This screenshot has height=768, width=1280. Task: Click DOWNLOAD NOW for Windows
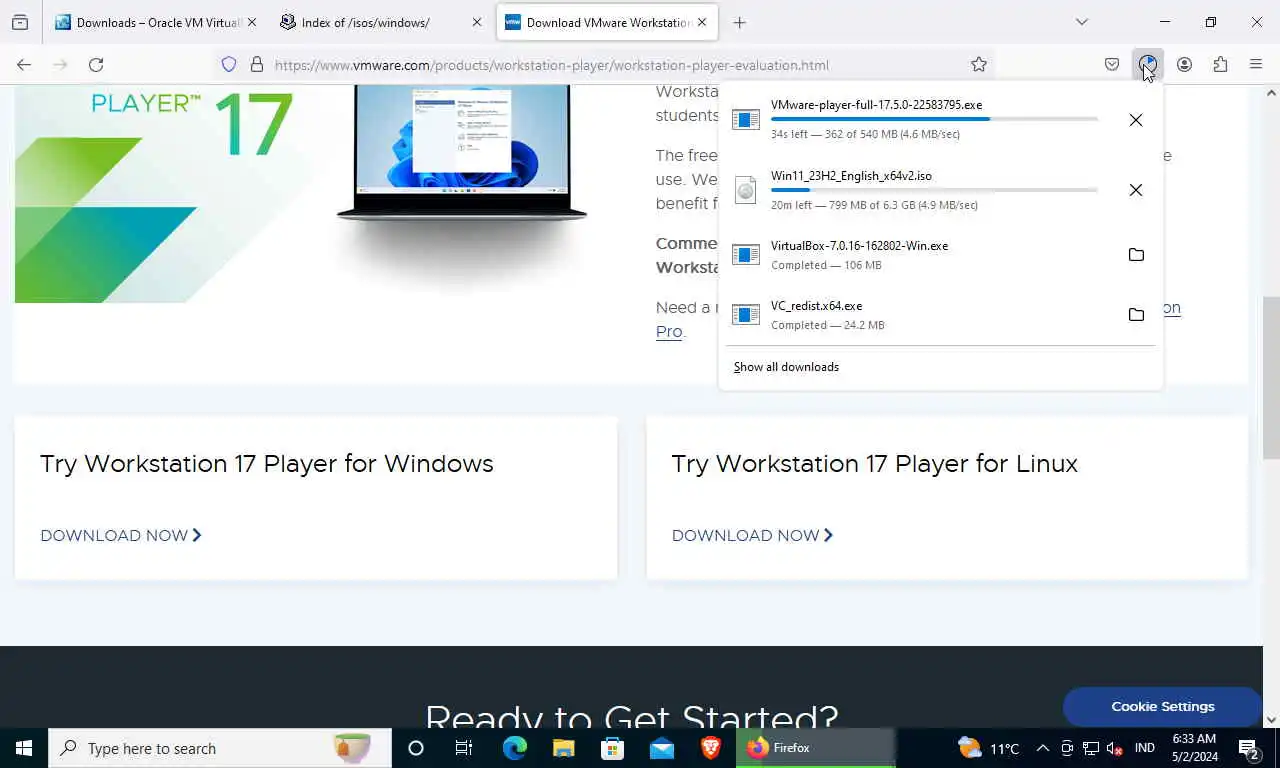tap(121, 535)
